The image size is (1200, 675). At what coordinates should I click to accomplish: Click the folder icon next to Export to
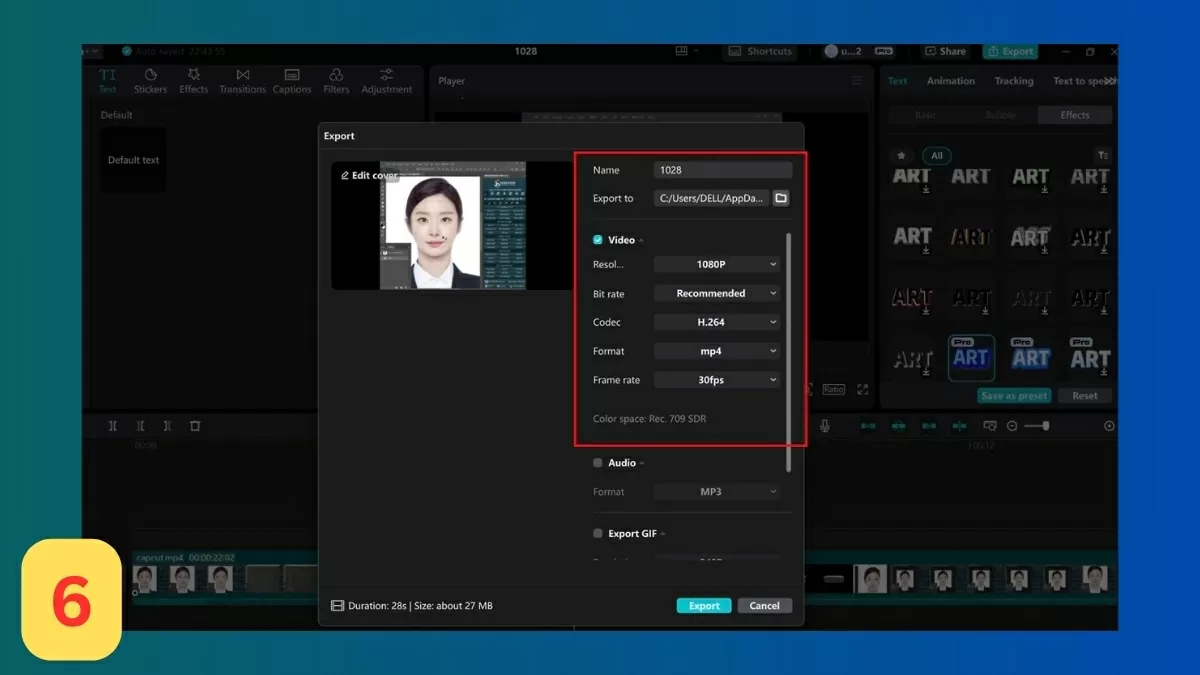pos(780,198)
